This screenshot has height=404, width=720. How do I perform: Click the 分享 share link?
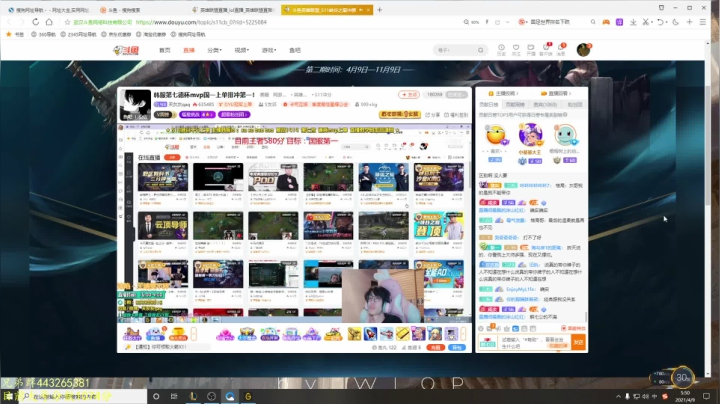(x=433, y=115)
